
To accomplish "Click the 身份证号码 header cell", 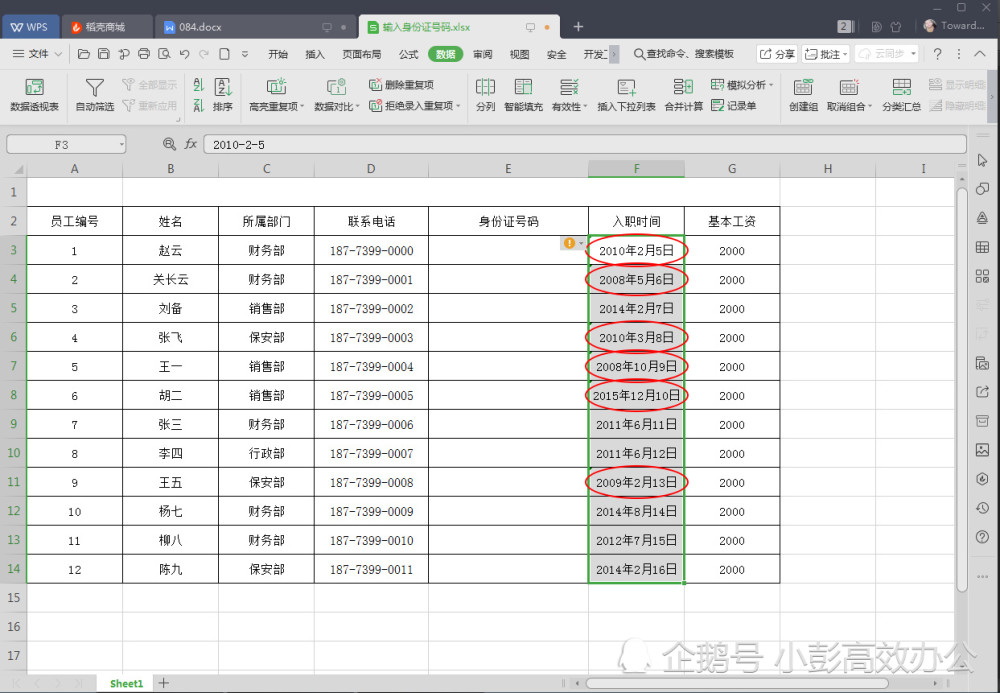I will [x=508, y=221].
